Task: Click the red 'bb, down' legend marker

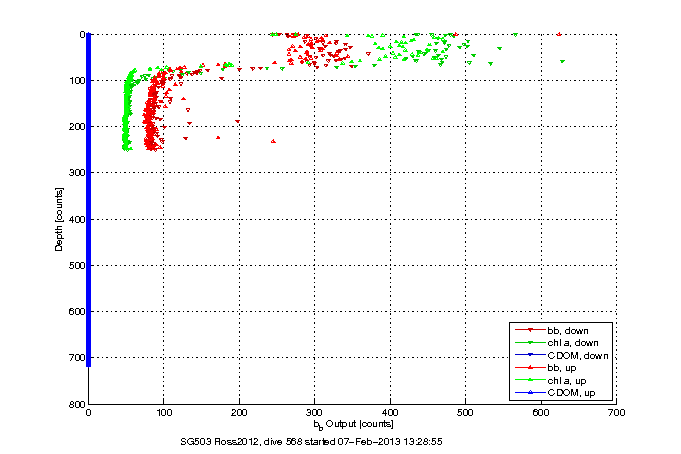Action: click(530, 330)
